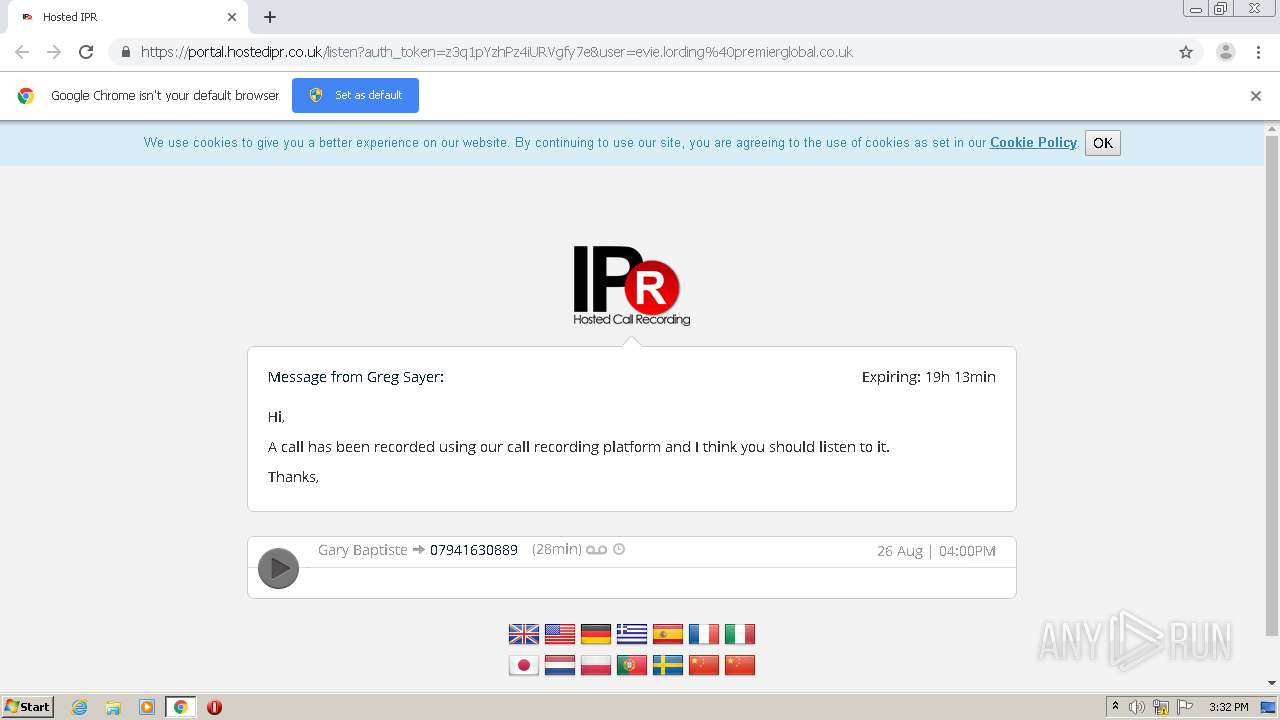Click the Action Center flag in the tray

(1185, 707)
